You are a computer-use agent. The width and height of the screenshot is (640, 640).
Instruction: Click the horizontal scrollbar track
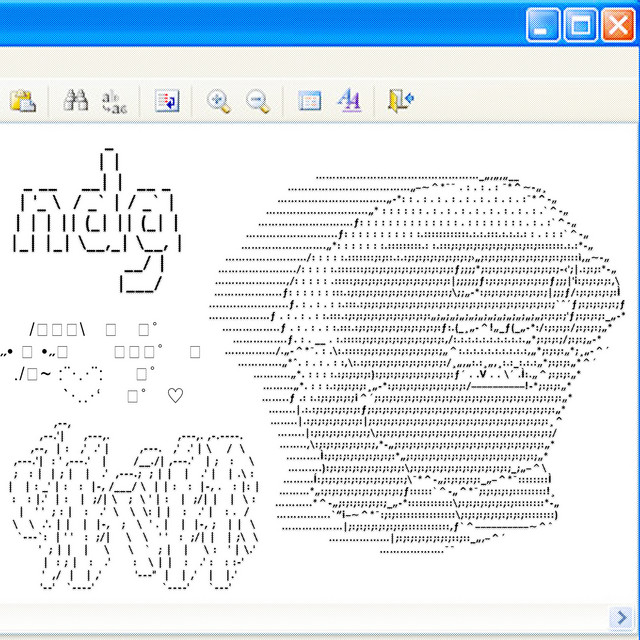coord(300,613)
